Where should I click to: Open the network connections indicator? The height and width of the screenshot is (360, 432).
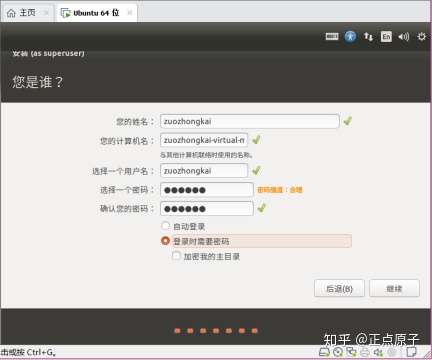coord(368,36)
